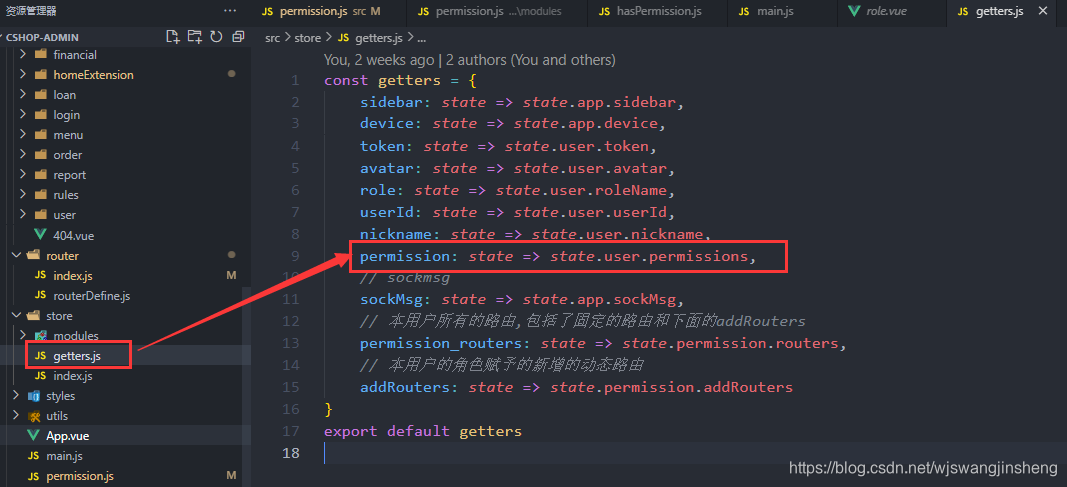
Task: Select the order folder
Action: pyautogui.click(x=68, y=155)
